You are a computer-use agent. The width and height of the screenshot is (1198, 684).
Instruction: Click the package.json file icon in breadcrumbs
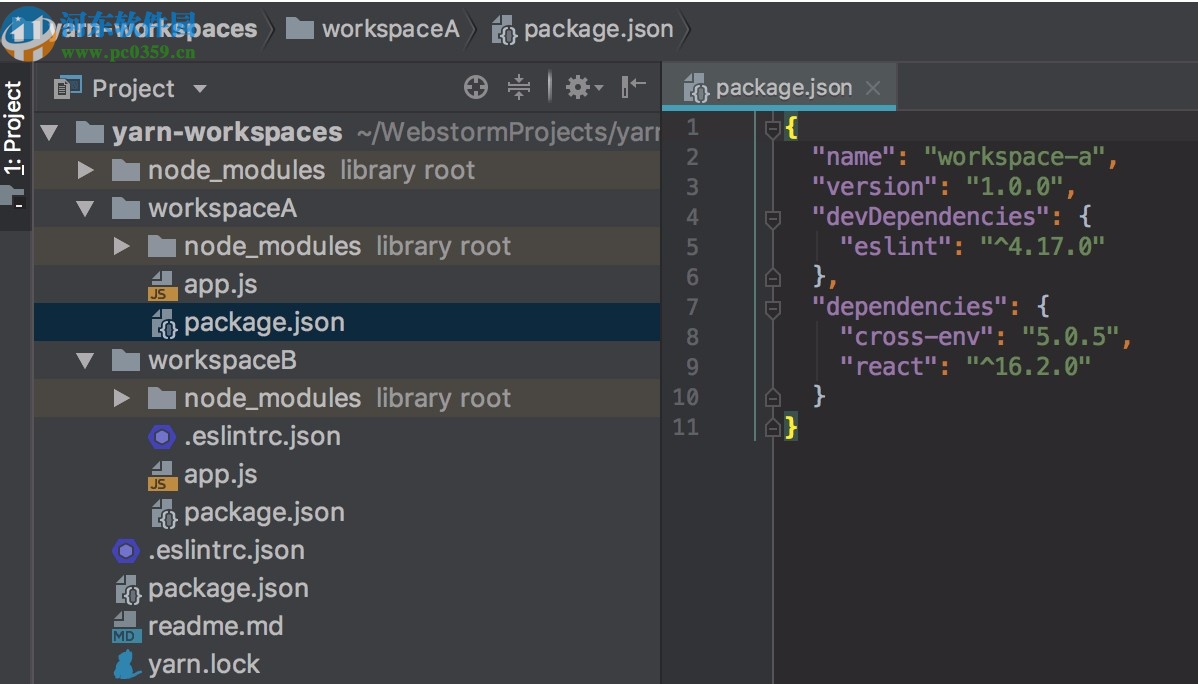pos(506,29)
